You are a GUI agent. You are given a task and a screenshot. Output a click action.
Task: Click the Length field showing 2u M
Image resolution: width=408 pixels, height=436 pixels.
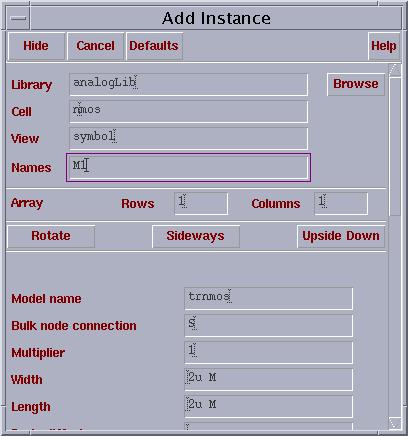tap(268, 406)
